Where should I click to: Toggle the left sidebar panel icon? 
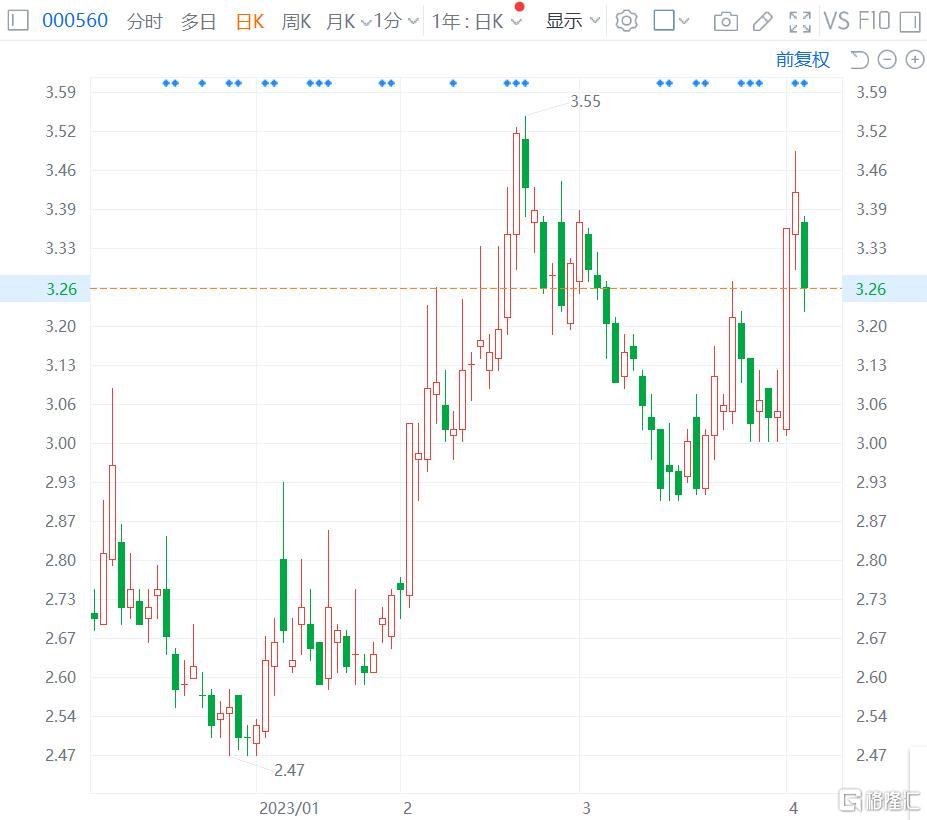click(18, 21)
